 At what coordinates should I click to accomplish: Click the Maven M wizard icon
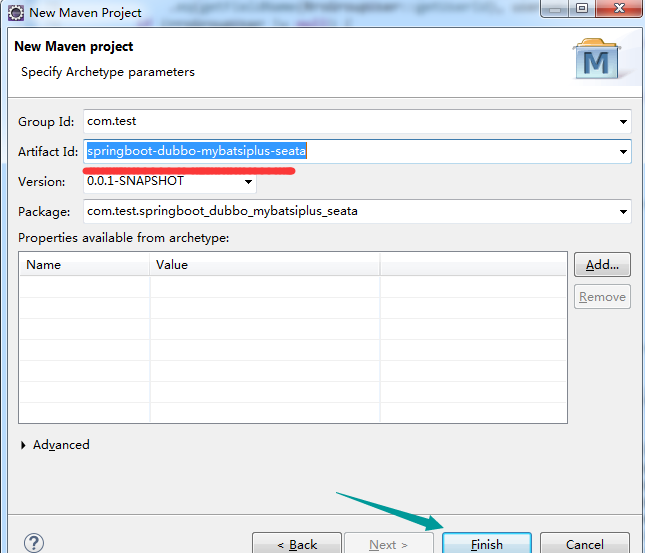click(598, 60)
